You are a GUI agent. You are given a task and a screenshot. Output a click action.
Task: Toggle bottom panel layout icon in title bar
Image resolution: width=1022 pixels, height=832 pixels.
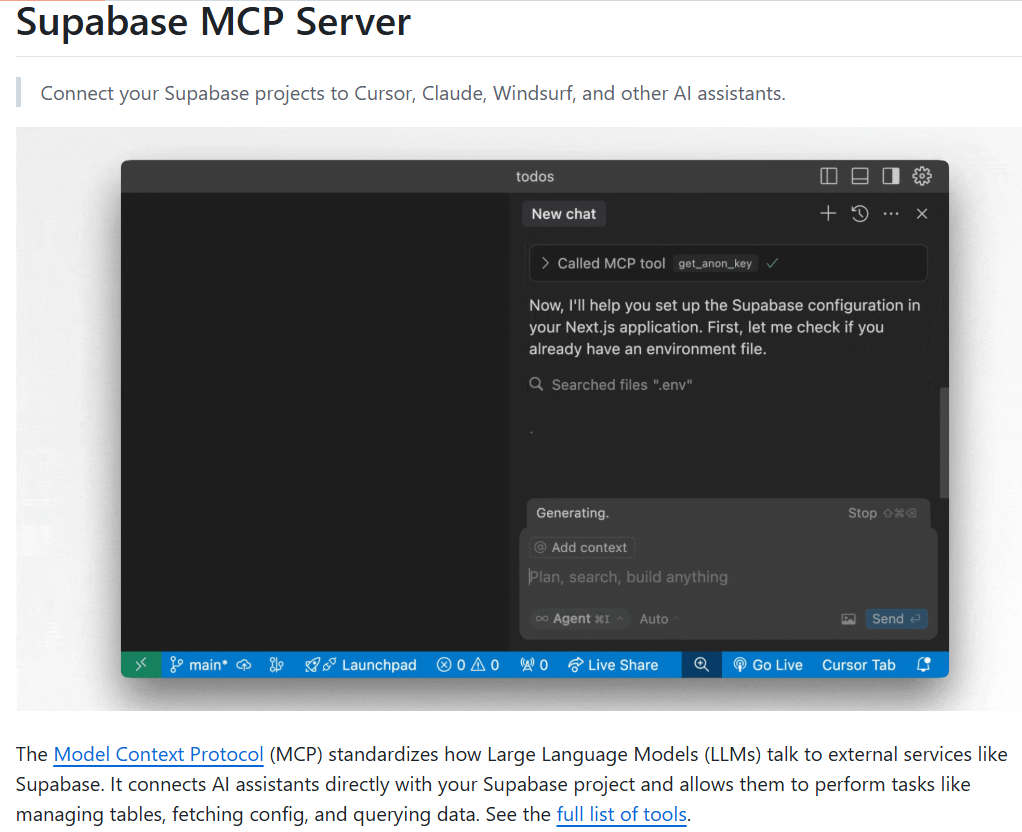click(860, 176)
